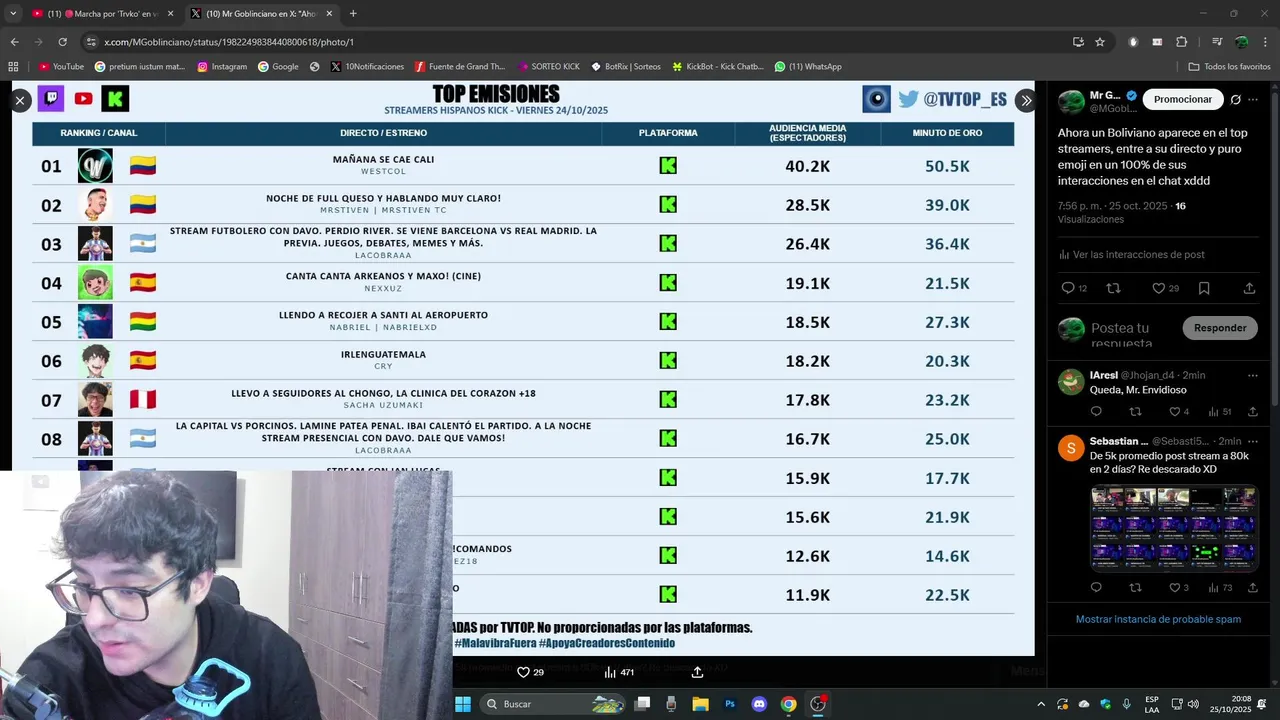This screenshot has height=720, width=1280.
Task: Open the hand-shaped extension icon
Action: [x=1133, y=42]
